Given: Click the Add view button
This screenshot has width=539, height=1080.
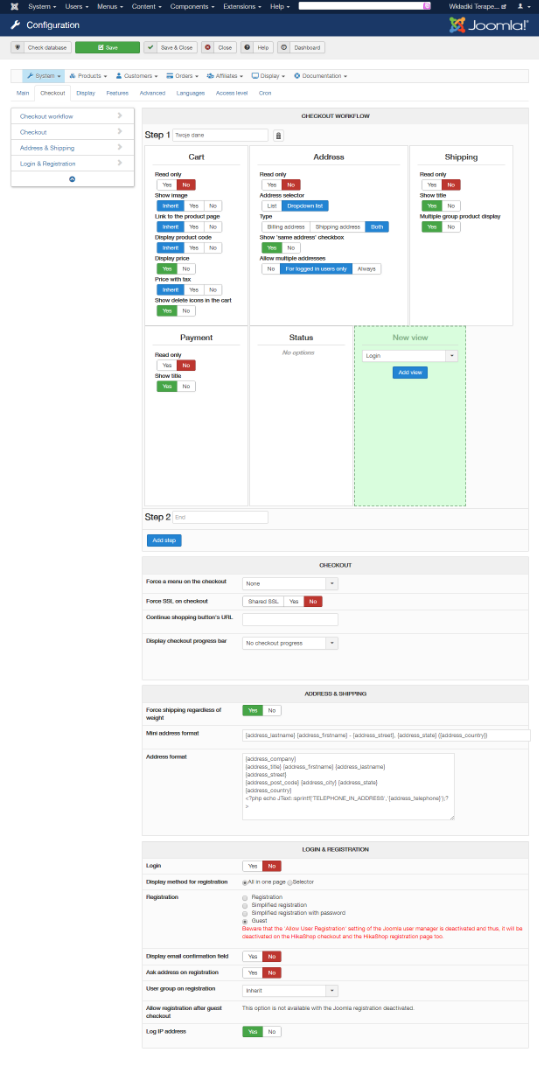Looking at the screenshot, I should (410, 373).
